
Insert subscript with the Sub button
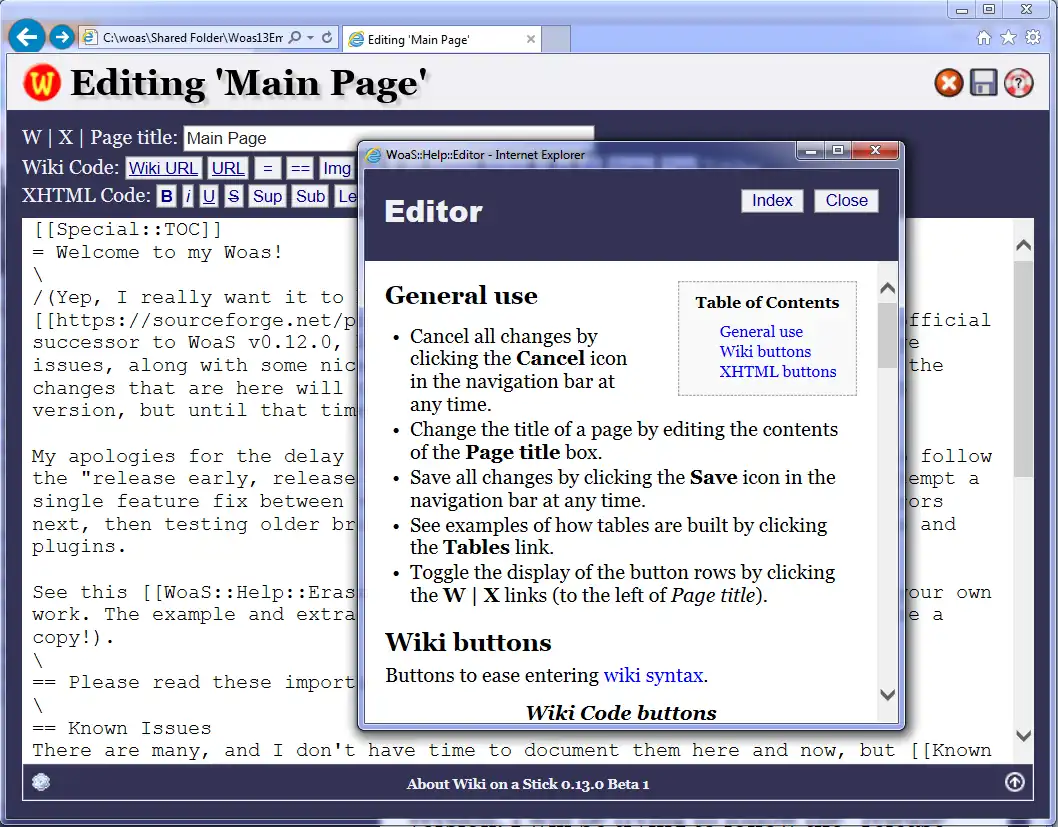[x=310, y=196]
